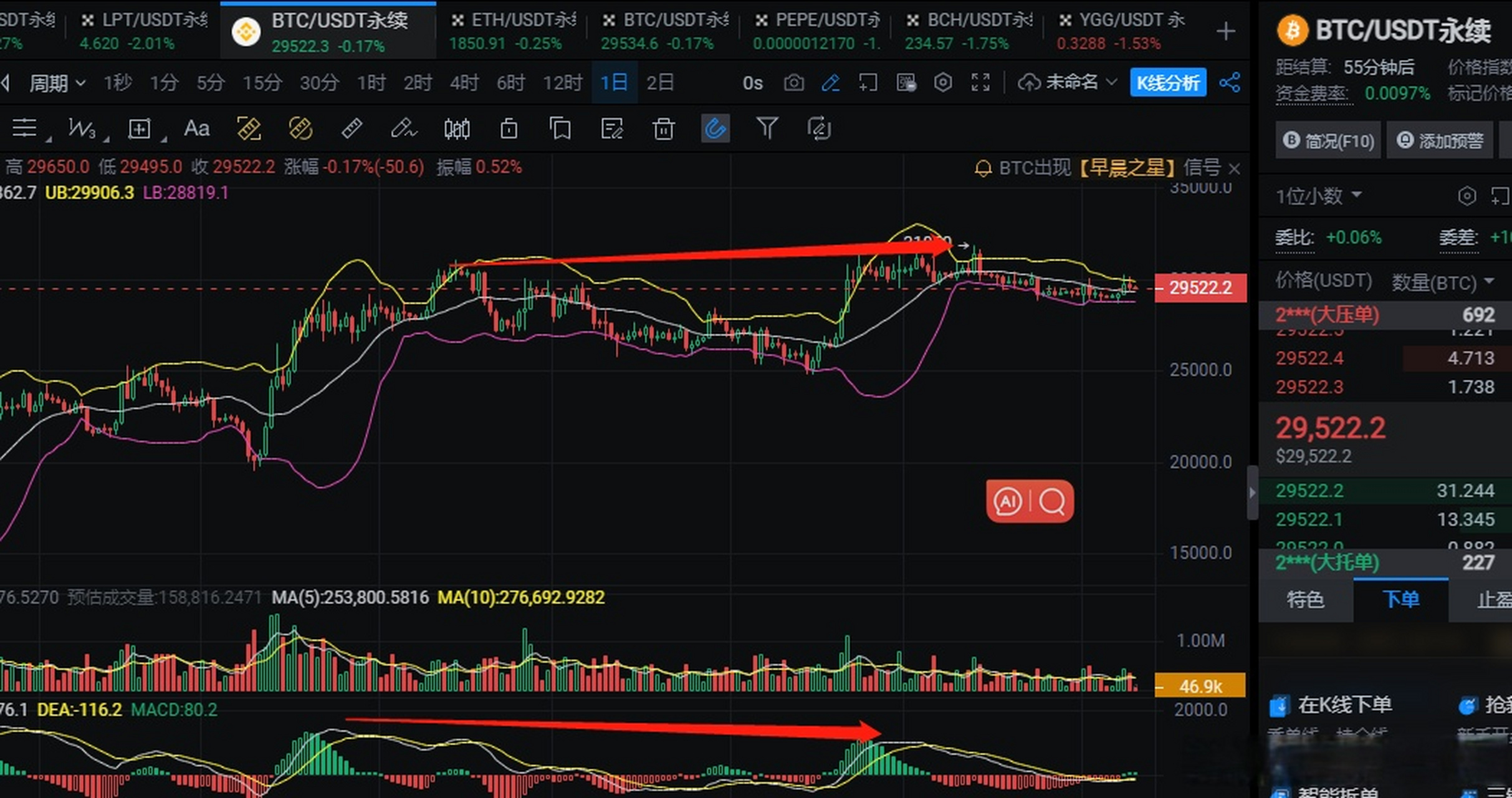Select the drawing pen tool
This screenshot has height=798, width=1512.
pyautogui.click(x=404, y=129)
